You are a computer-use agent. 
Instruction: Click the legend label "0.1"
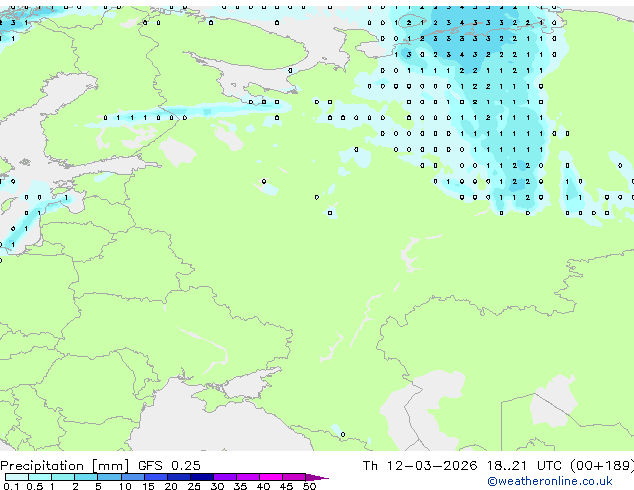coord(11,486)
